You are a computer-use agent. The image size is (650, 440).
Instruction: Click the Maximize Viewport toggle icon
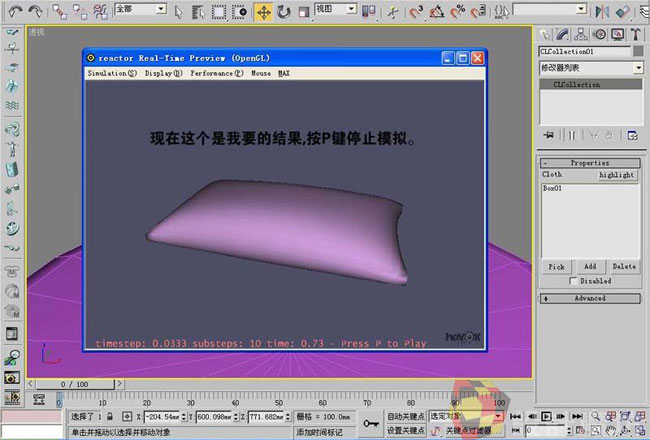640,430
